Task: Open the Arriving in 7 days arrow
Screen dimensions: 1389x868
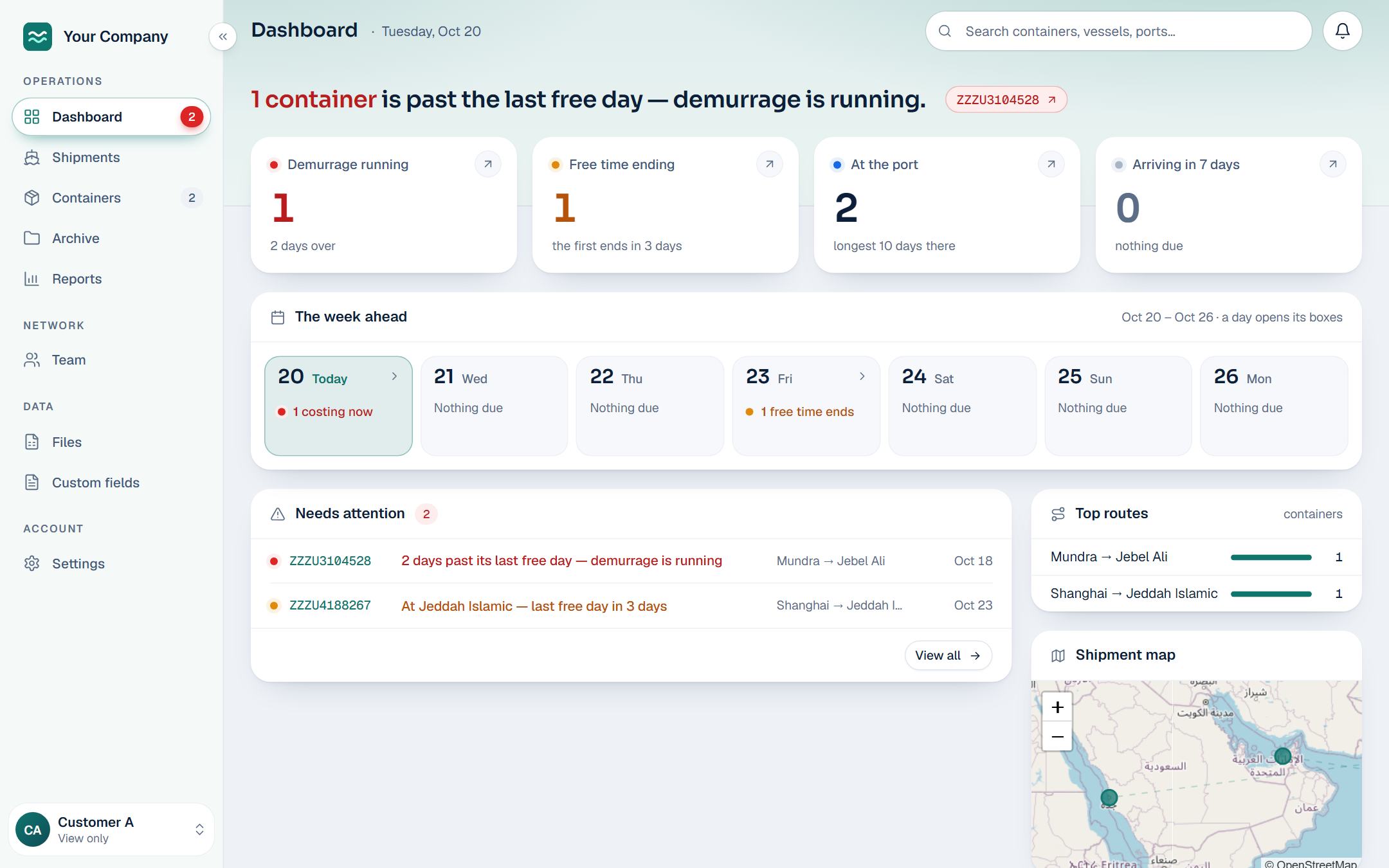Action: (x=1333, y=164)
